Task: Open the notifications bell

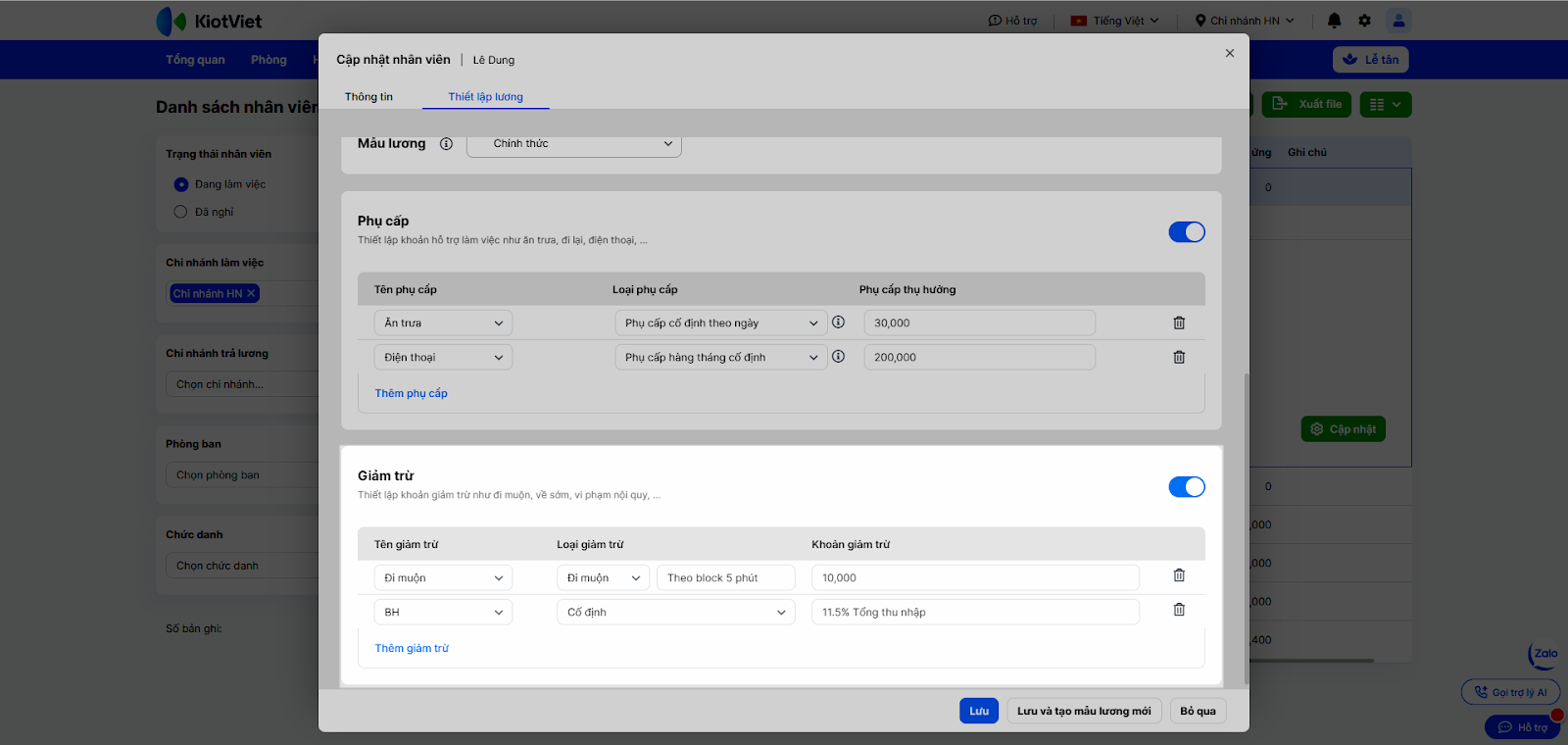Action: coord(1334,21)
